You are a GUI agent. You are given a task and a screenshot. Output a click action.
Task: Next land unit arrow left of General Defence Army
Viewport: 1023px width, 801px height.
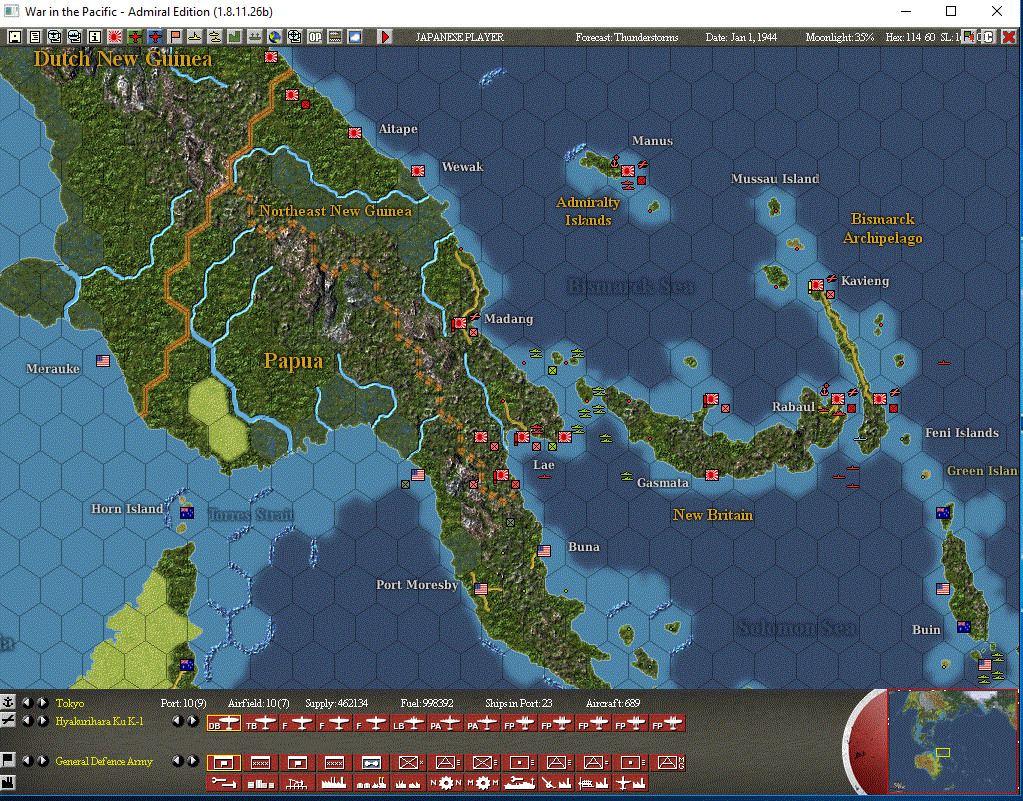pyautogui.click(x=42, y=761)
